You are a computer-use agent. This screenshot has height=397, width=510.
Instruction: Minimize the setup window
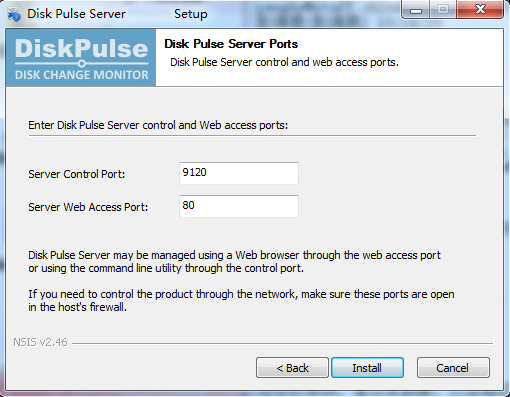coord(416,10)
